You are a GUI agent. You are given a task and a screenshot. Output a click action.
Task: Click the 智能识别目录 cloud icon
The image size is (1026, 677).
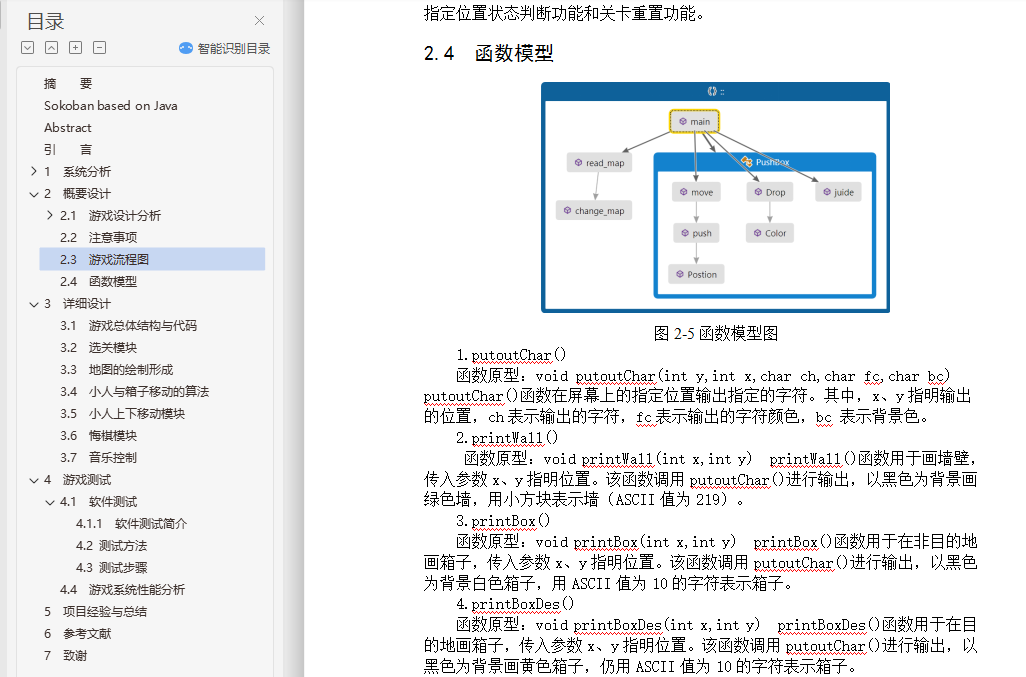point(186,48)
